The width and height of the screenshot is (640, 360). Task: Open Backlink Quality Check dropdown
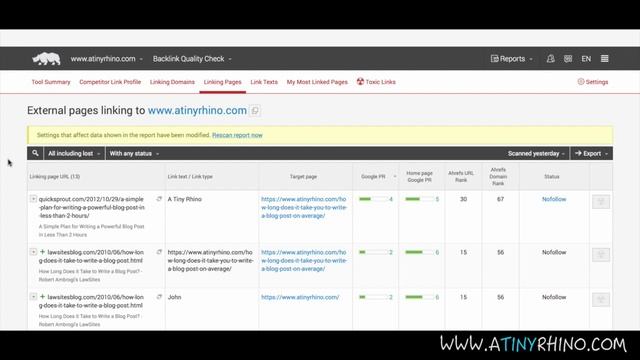pos(192,59)
